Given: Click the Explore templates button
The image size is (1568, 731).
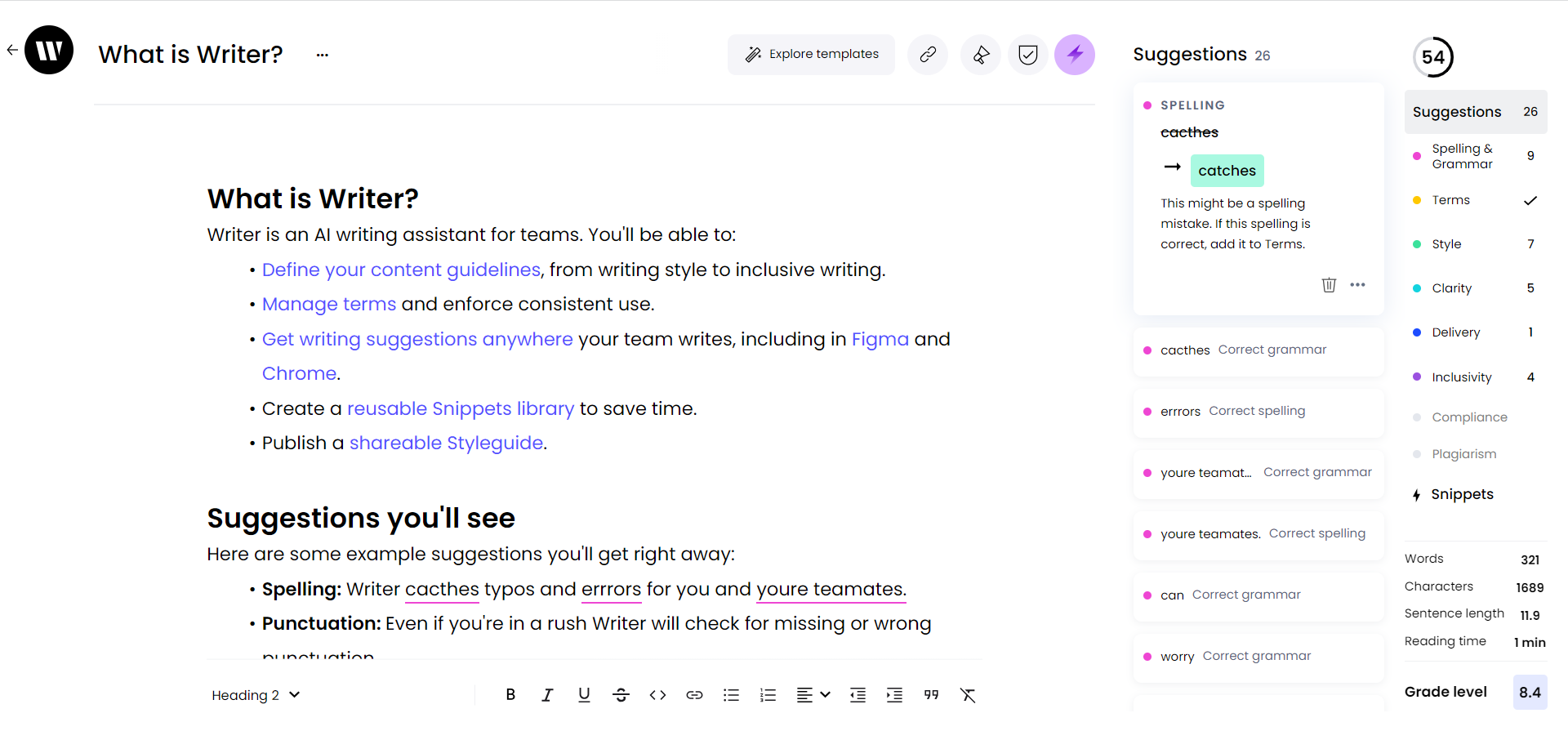Looking at the screenshot, I should tap(811, 55).
